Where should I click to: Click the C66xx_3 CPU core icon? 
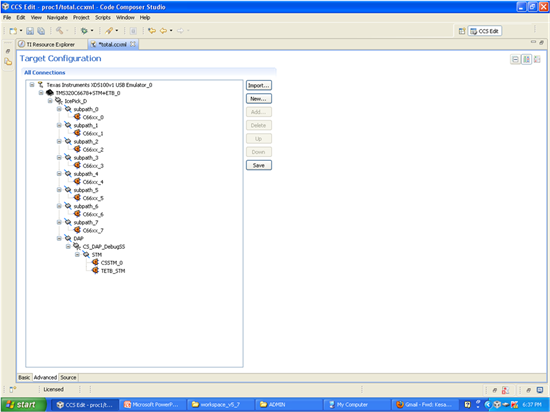click(77, 165)
